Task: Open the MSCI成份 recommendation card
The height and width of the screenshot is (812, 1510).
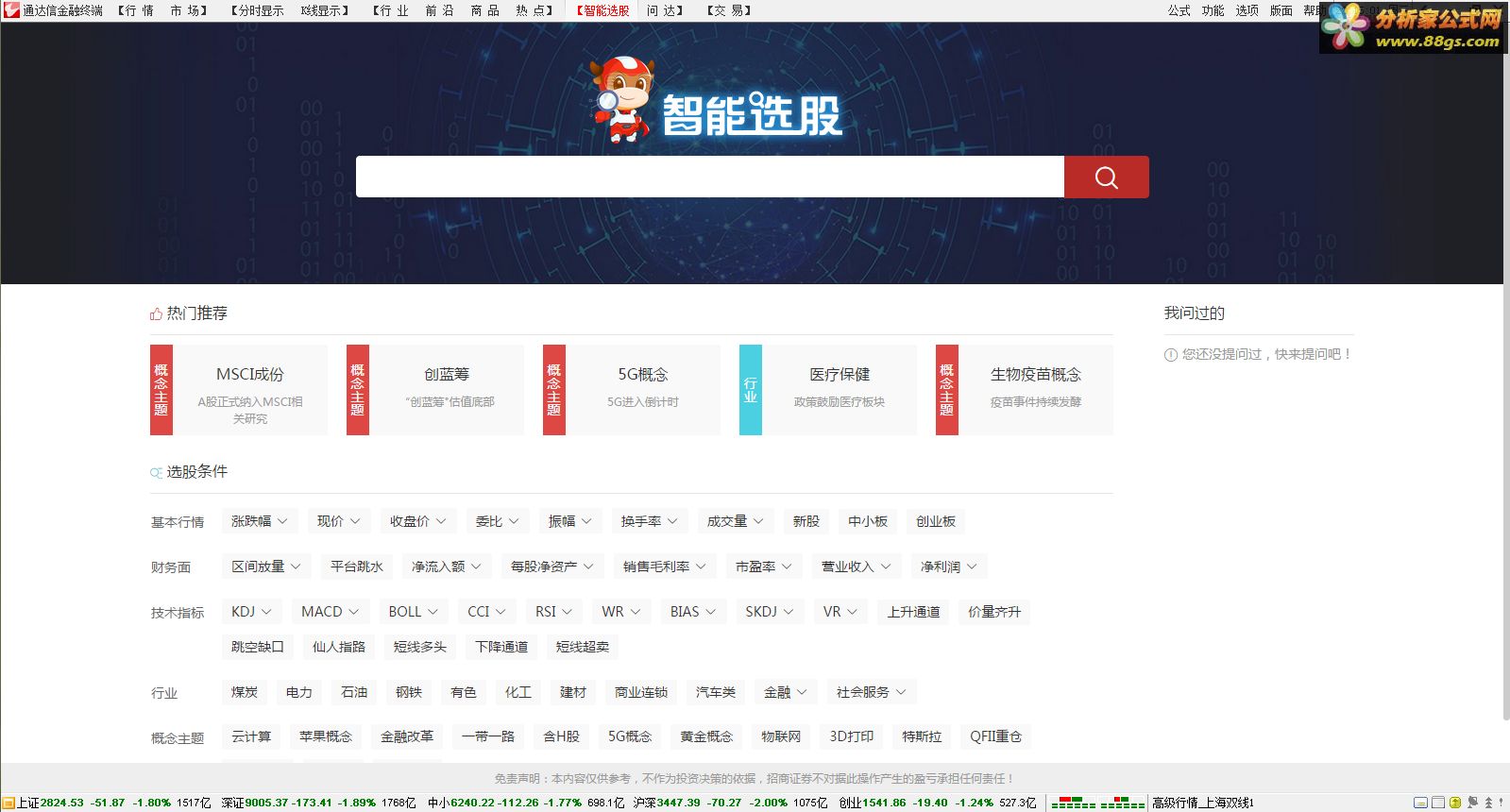Action: coord(239,390)
